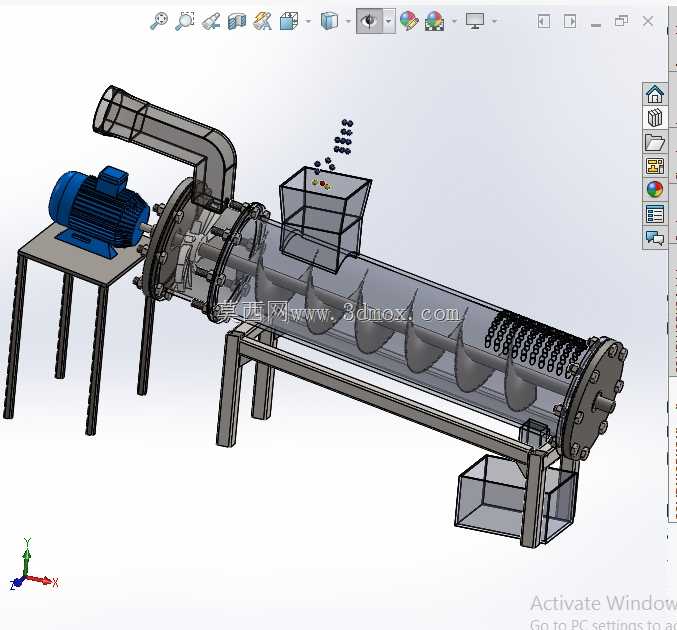Expand the View Settings dropdown arrow
The height and width of the screenshot is (630, 677).
(495, 21)
